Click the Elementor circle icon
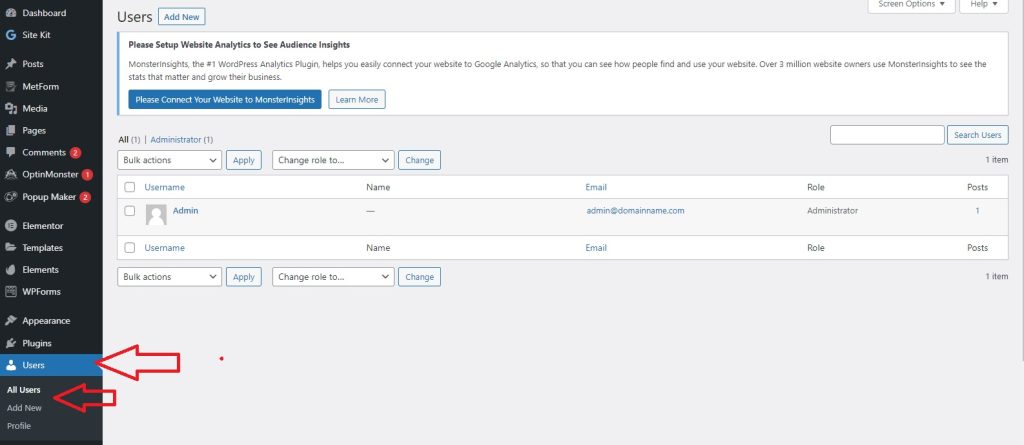This screenshot has width=1024, height=445. 10,225
